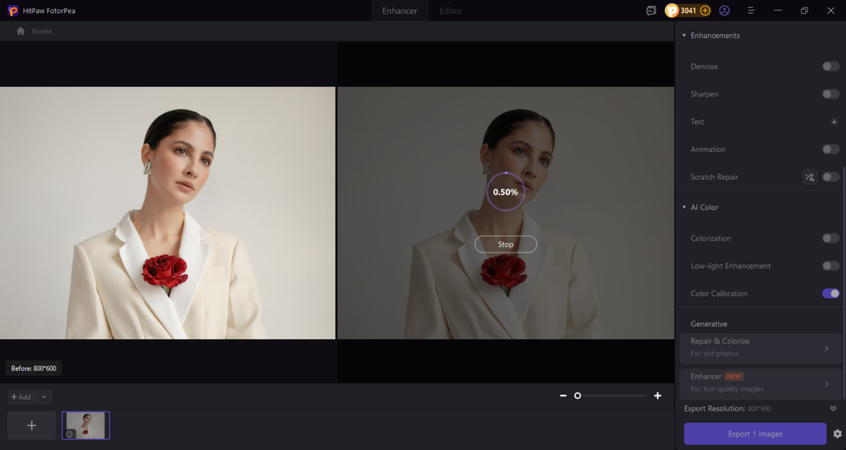
Task: Go to Home via house icon
Action: coord(21,31)
